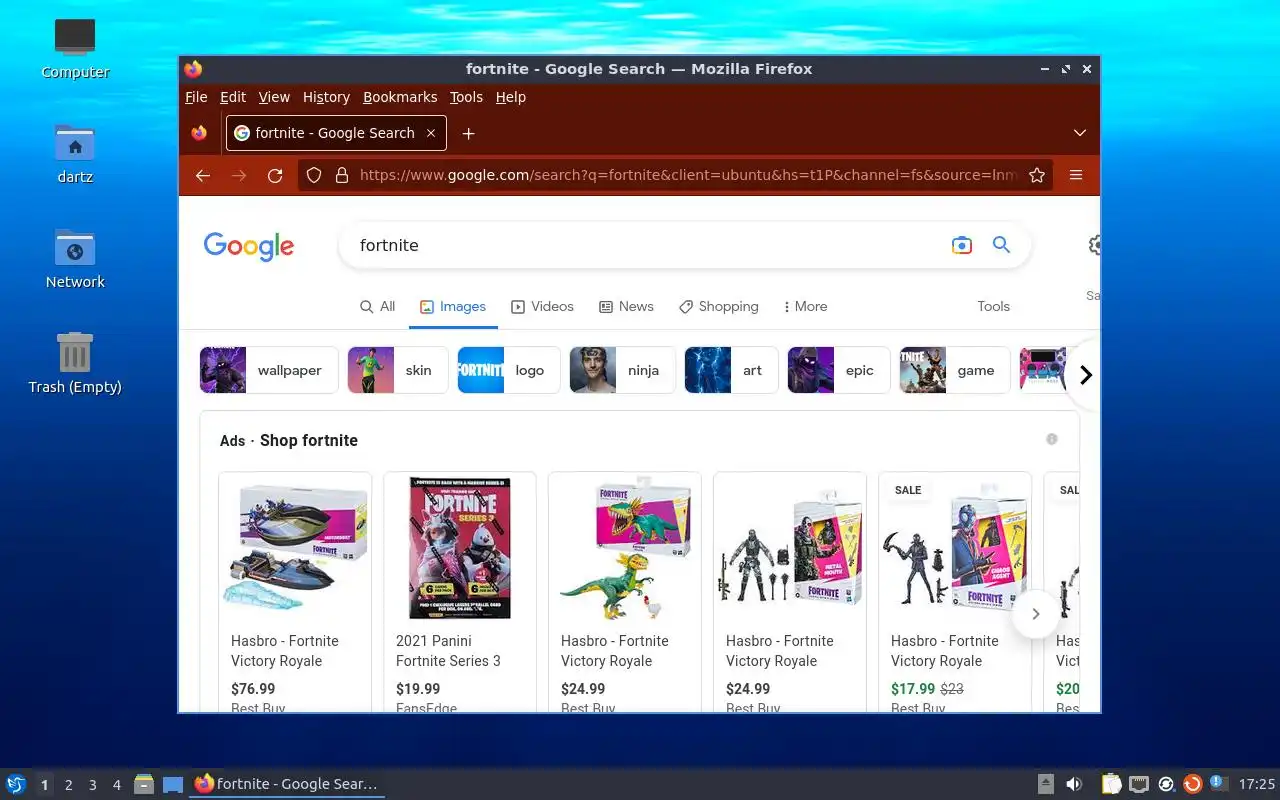Click the removable media eject tray icon

1045,784
